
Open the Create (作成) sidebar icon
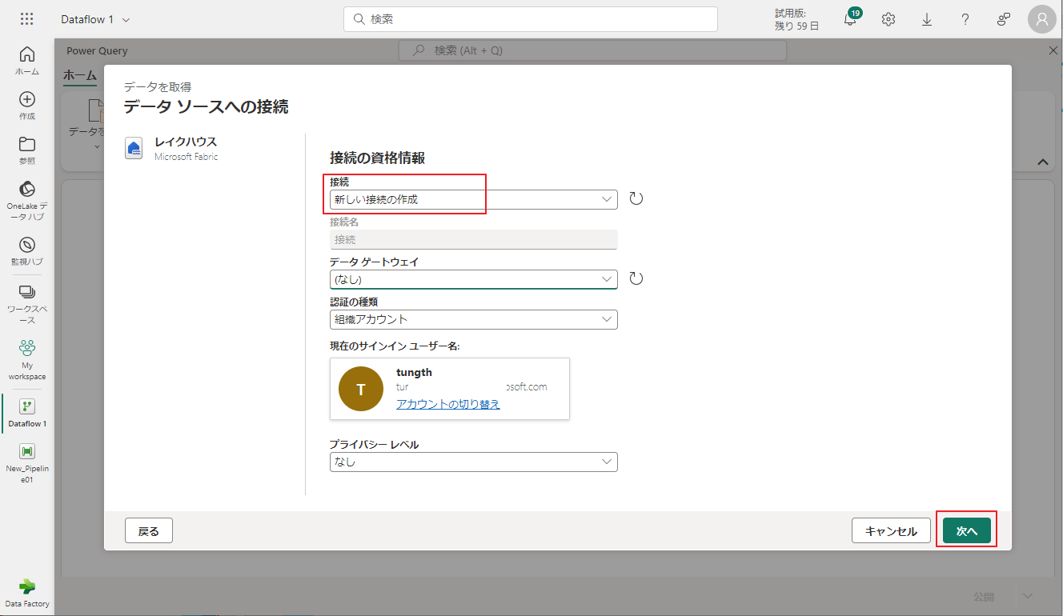27,105
